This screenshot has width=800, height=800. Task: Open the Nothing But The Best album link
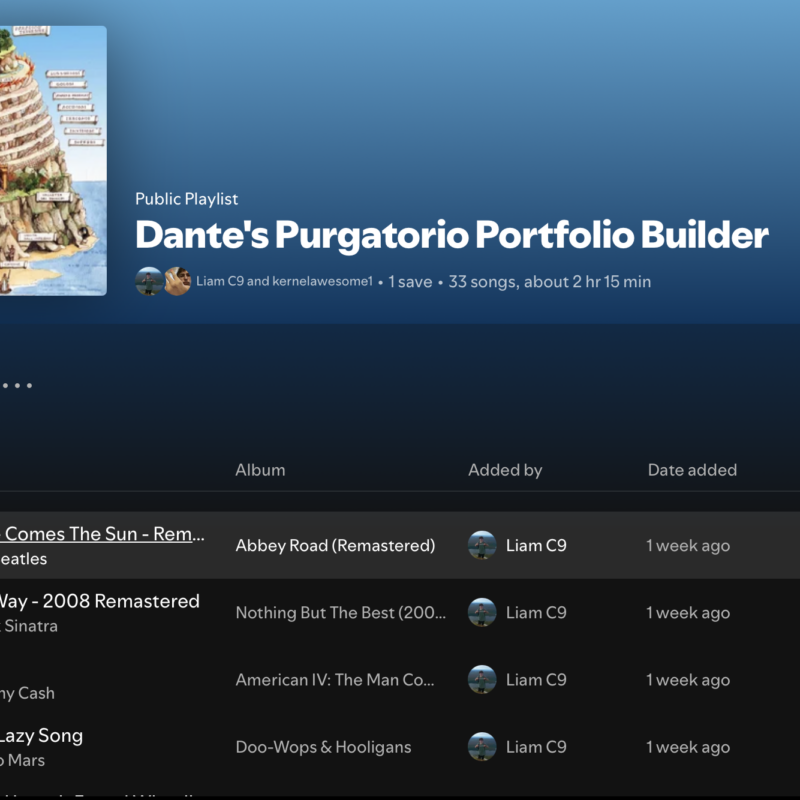click(x=340, y=613)
